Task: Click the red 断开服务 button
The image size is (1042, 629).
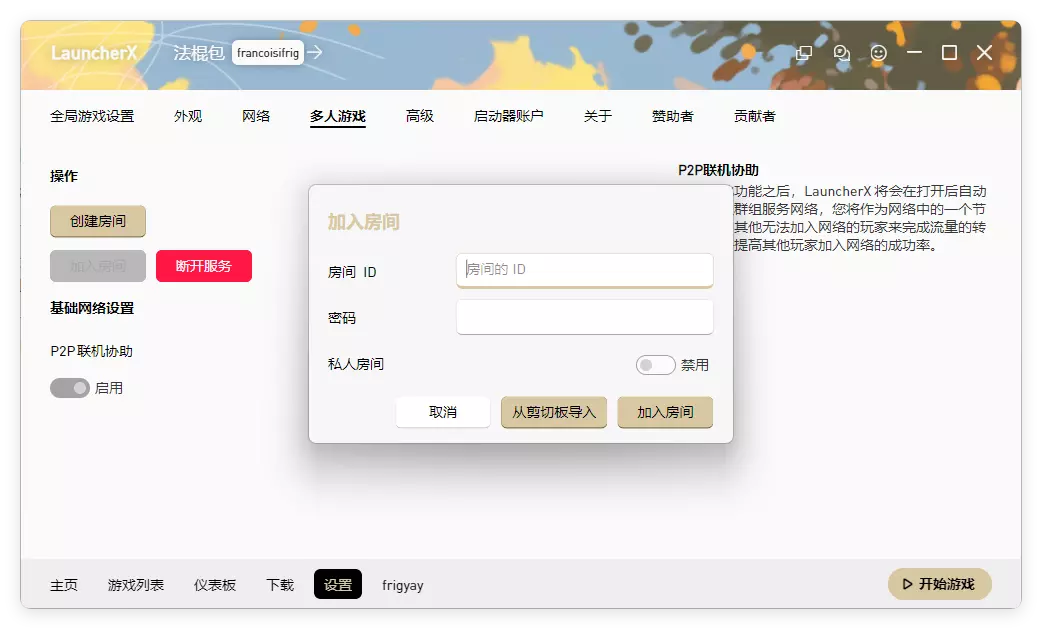Action: point(203,266)
